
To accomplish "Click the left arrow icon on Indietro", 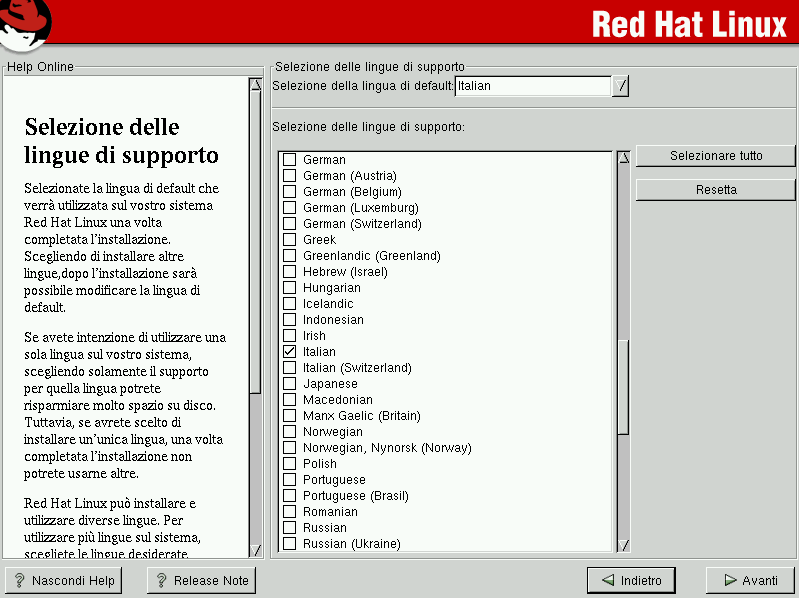I will [607, 580].
